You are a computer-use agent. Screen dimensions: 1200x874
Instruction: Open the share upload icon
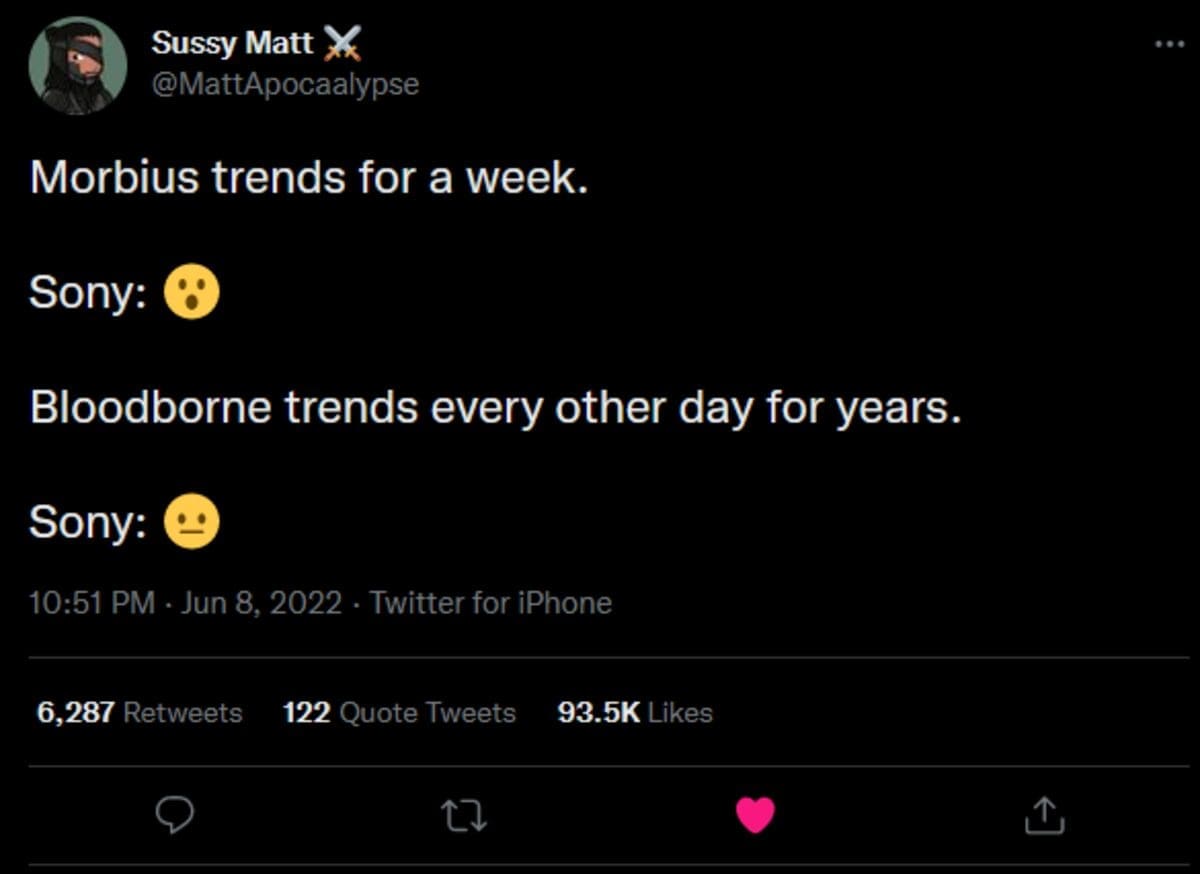[1044, 815]
